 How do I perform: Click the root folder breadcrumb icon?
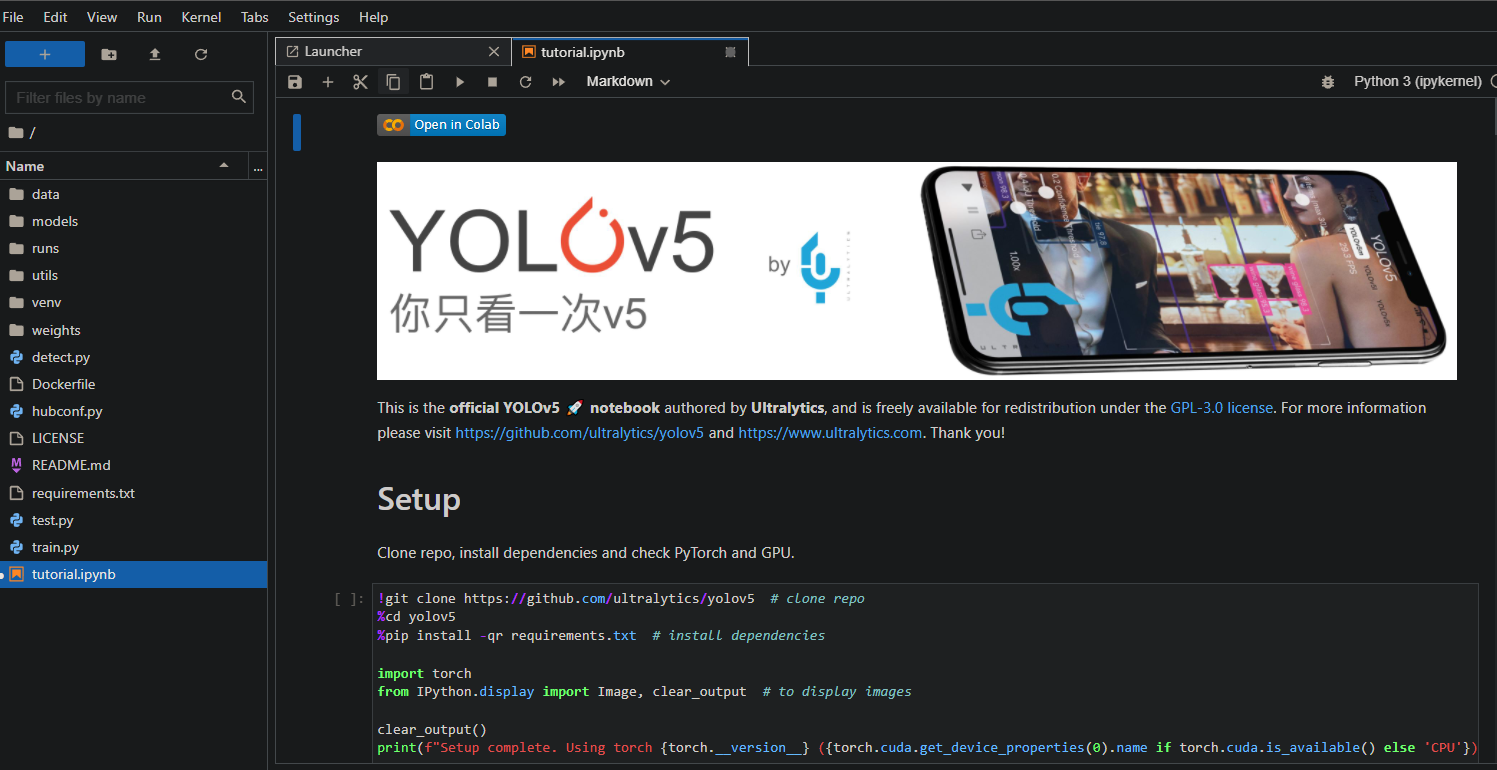point(15,132)
